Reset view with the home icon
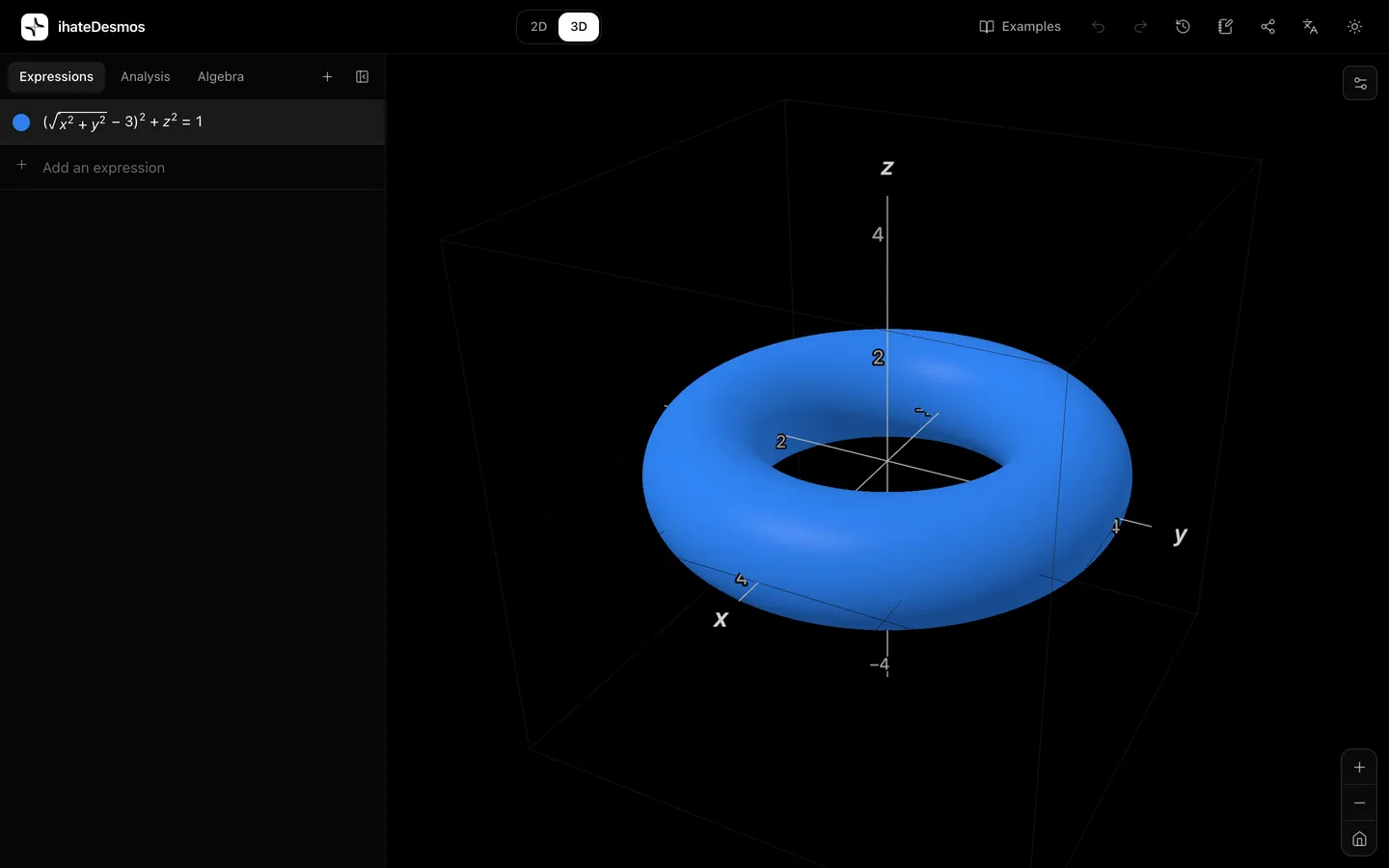Image resolution: width=1389 pixels, height=868 pixels. pyautogui.click(x=1359, y=839)
